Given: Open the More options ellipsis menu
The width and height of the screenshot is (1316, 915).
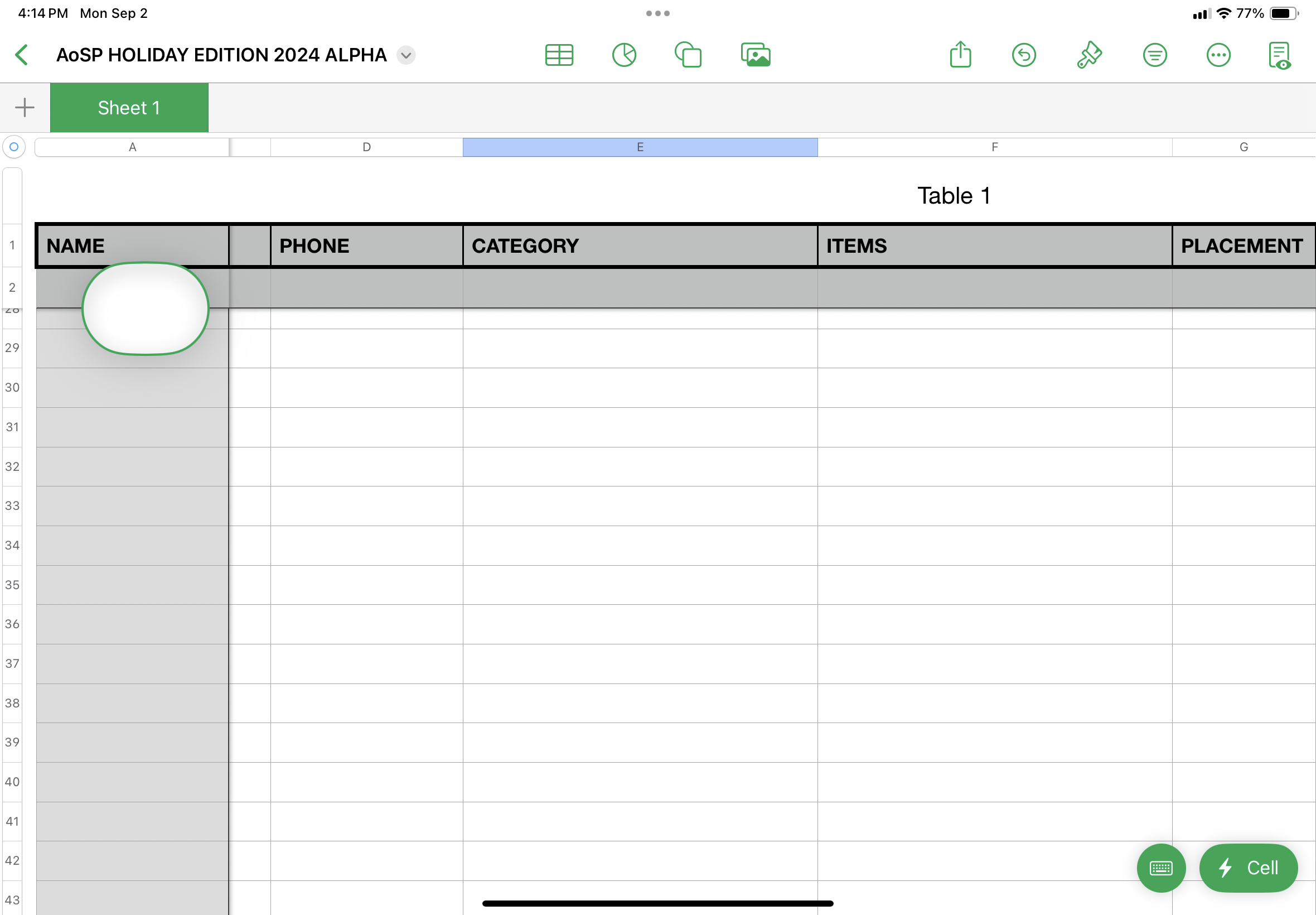Looking at the screenshot, I should pyautogui.click(x=1218, y=55).
